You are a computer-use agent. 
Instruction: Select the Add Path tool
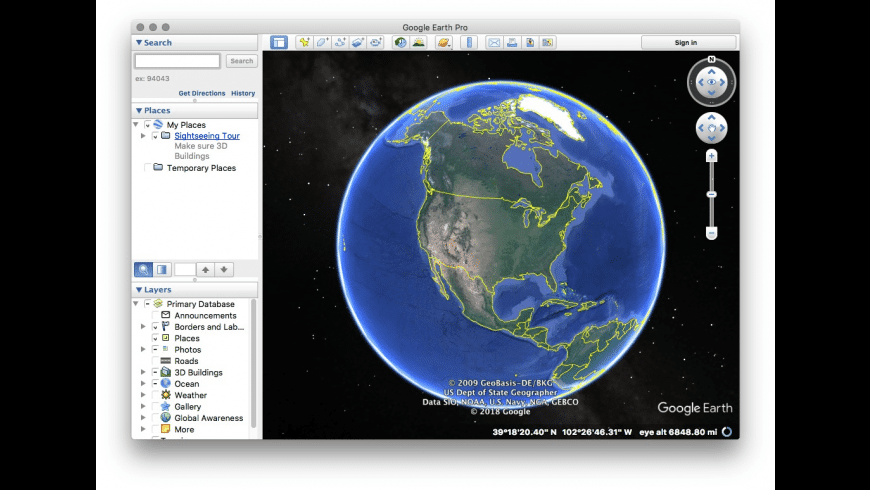(x=340, y=42)
